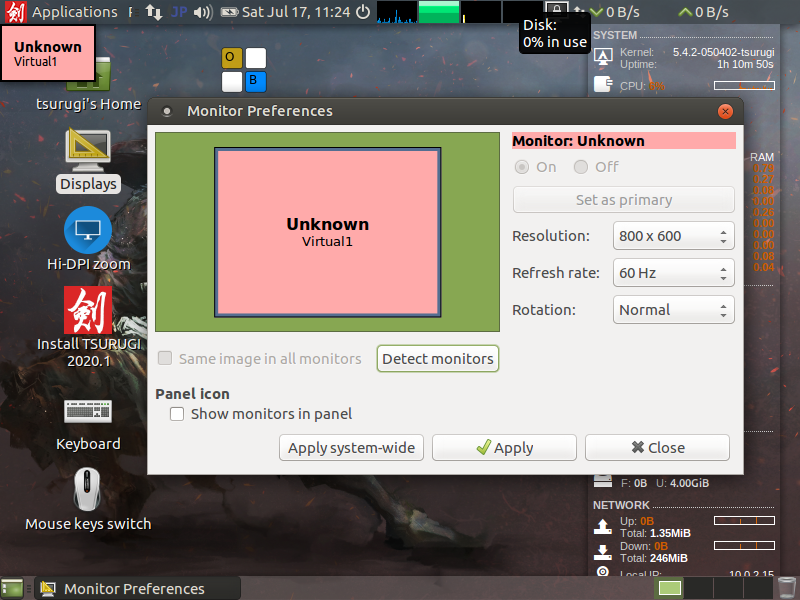Viewport: 800px width, 600px height.
Task: Open the Keyboard desktop icon
Action: click(x=88, y=424)
